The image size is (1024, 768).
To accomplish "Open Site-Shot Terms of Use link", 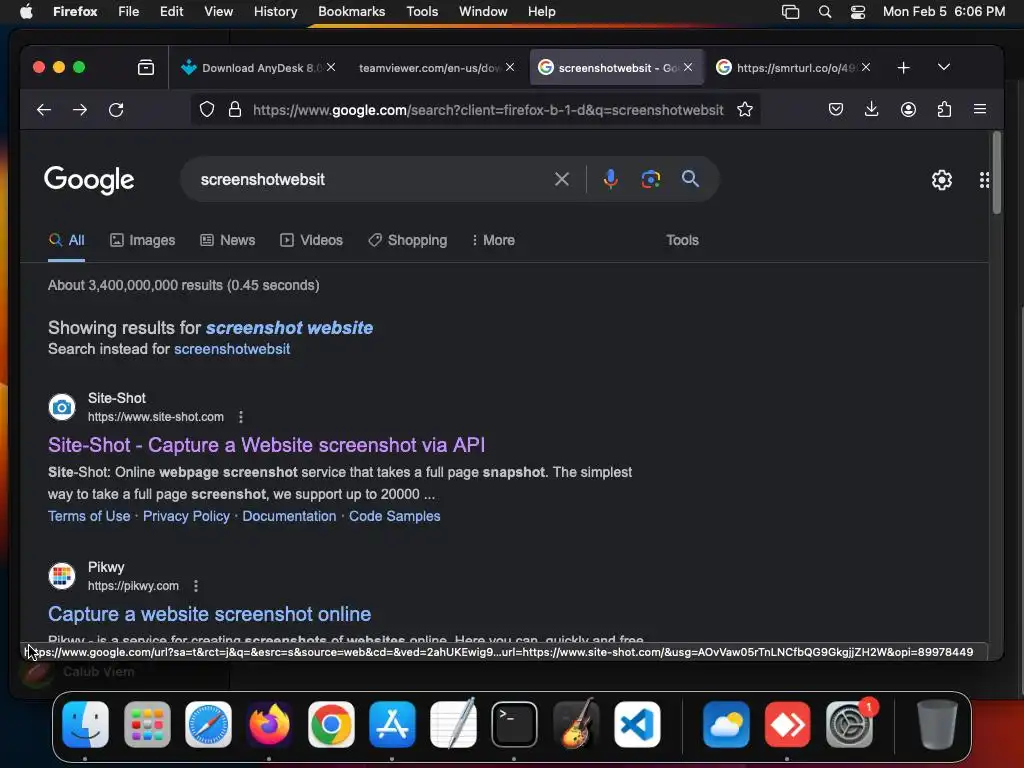I will point(89,516).
